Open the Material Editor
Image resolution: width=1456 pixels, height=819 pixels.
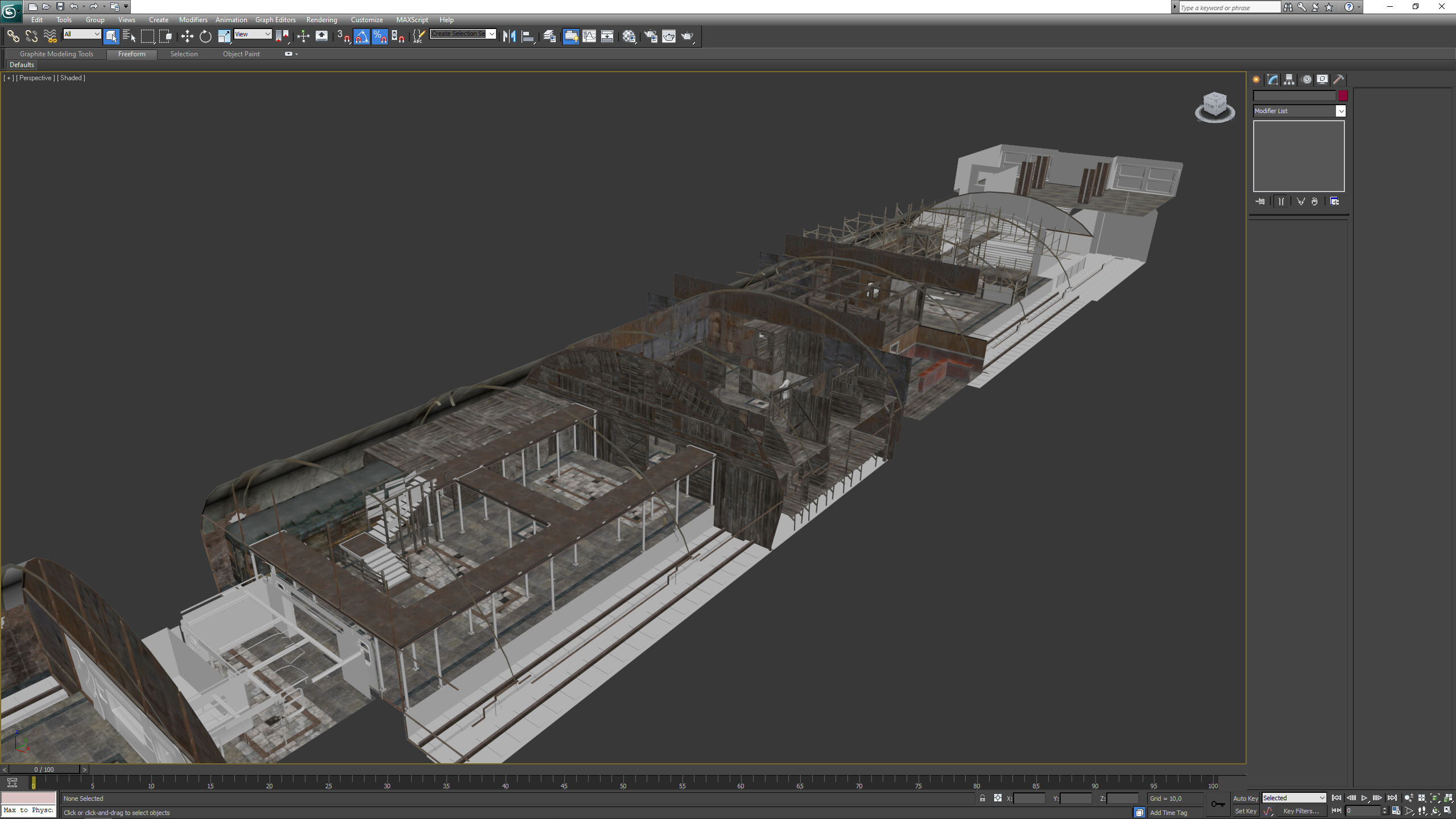pos(629,36)
